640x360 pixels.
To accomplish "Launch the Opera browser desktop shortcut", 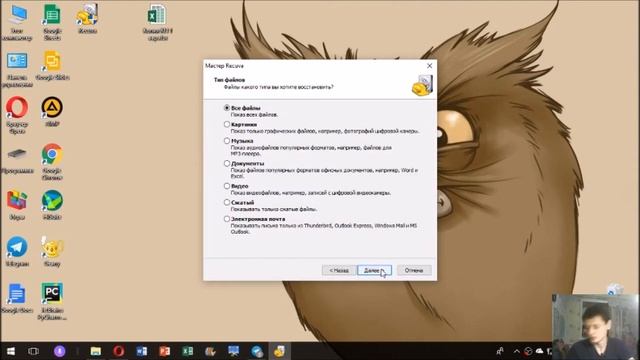I will pos(17,115).
